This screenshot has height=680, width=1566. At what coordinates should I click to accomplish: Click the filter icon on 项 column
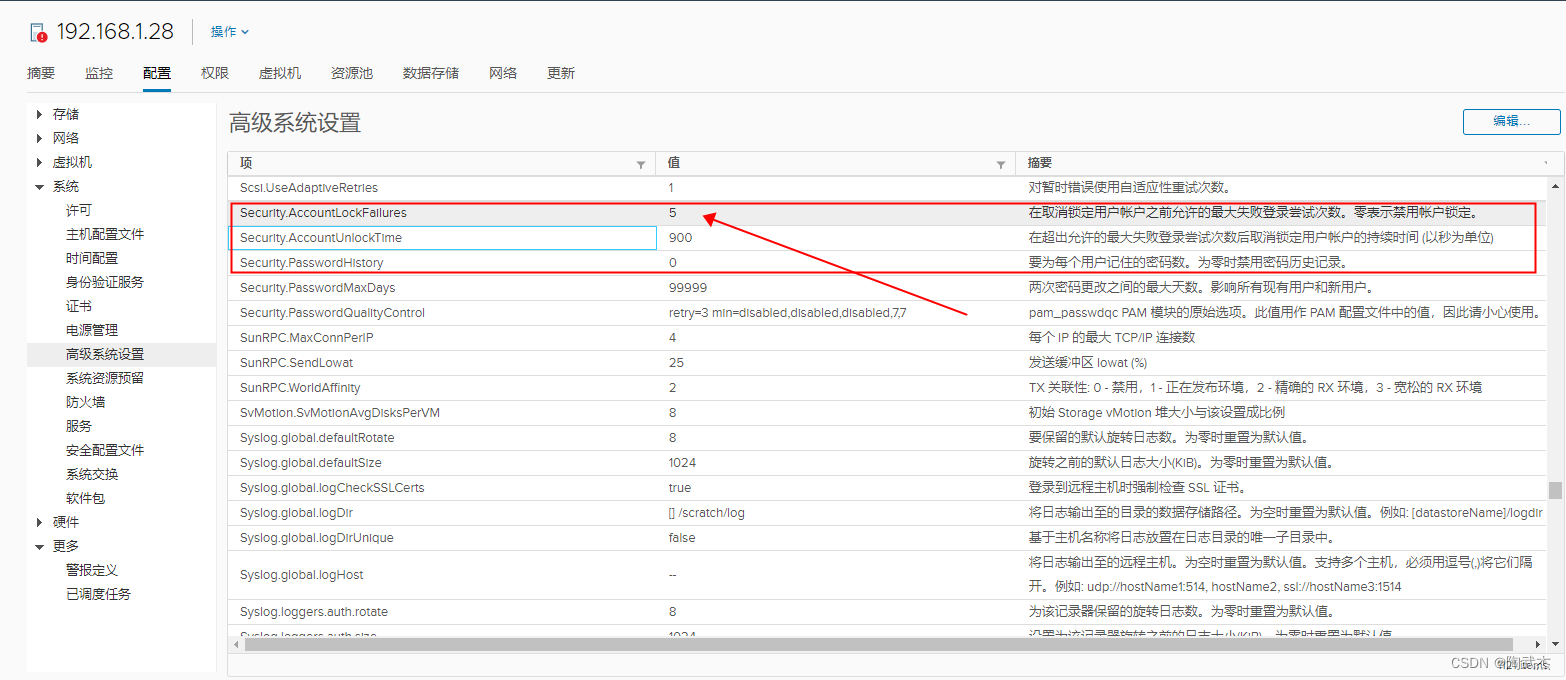click(x=641, y=164)
